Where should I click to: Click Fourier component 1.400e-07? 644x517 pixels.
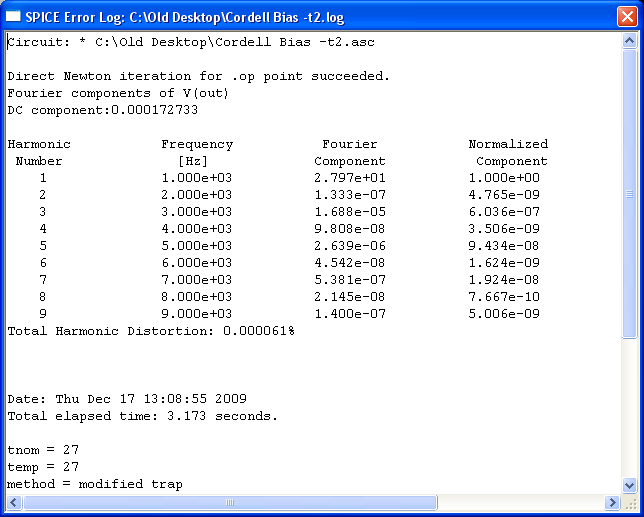(350, 314)
